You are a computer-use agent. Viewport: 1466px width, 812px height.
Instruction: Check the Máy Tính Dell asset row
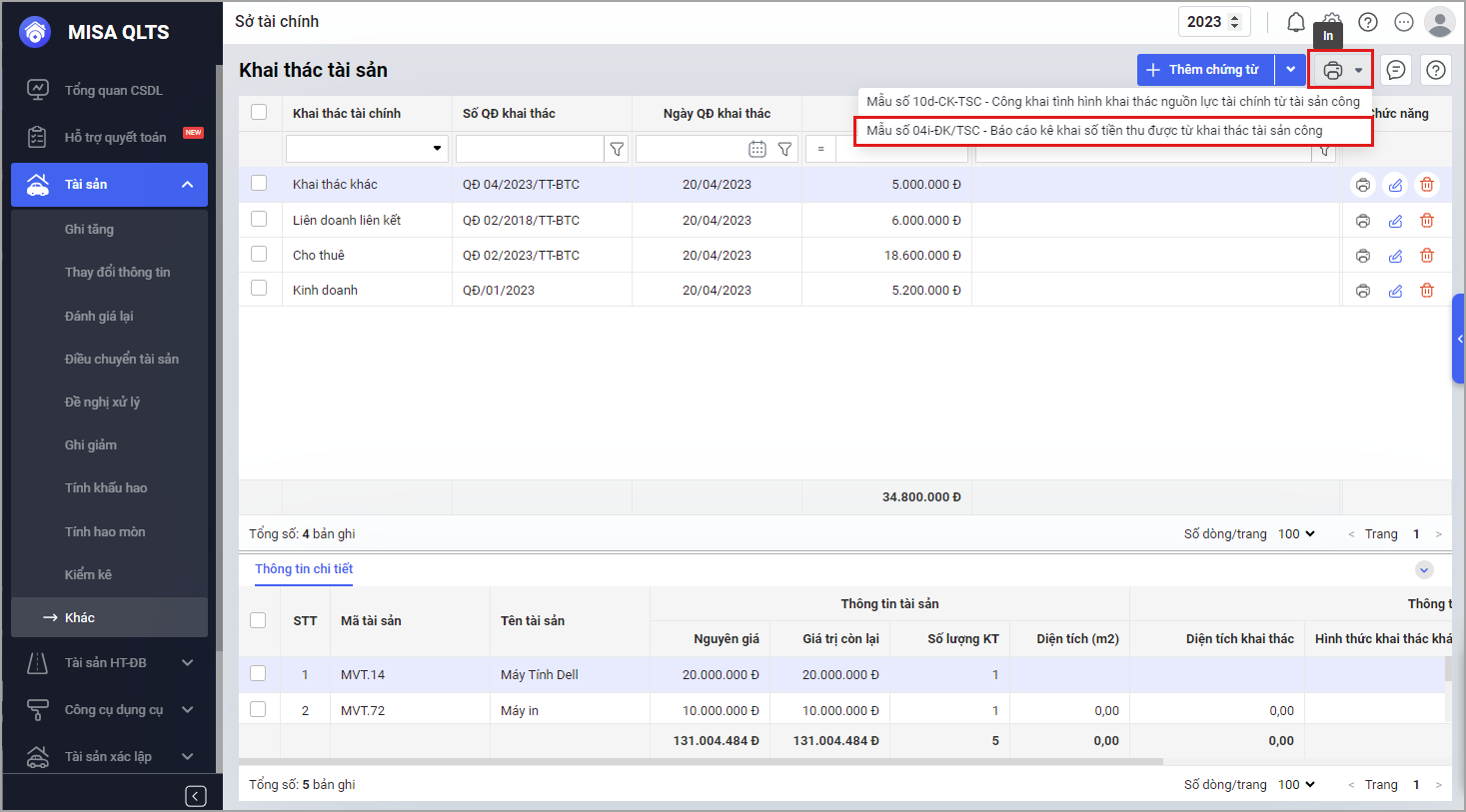pos(258,674)
